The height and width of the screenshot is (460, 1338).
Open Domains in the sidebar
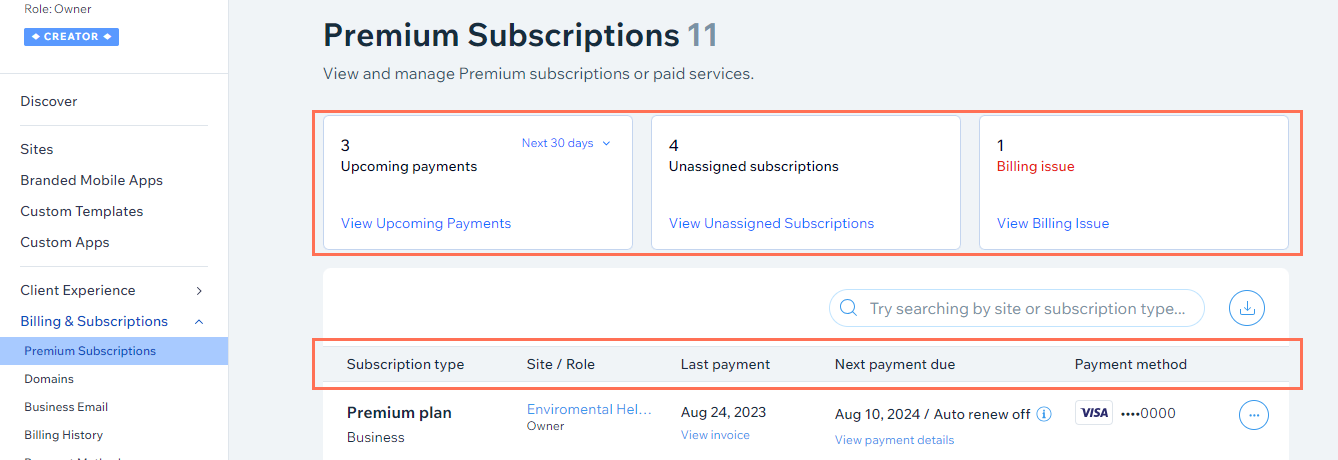(49, 379)
